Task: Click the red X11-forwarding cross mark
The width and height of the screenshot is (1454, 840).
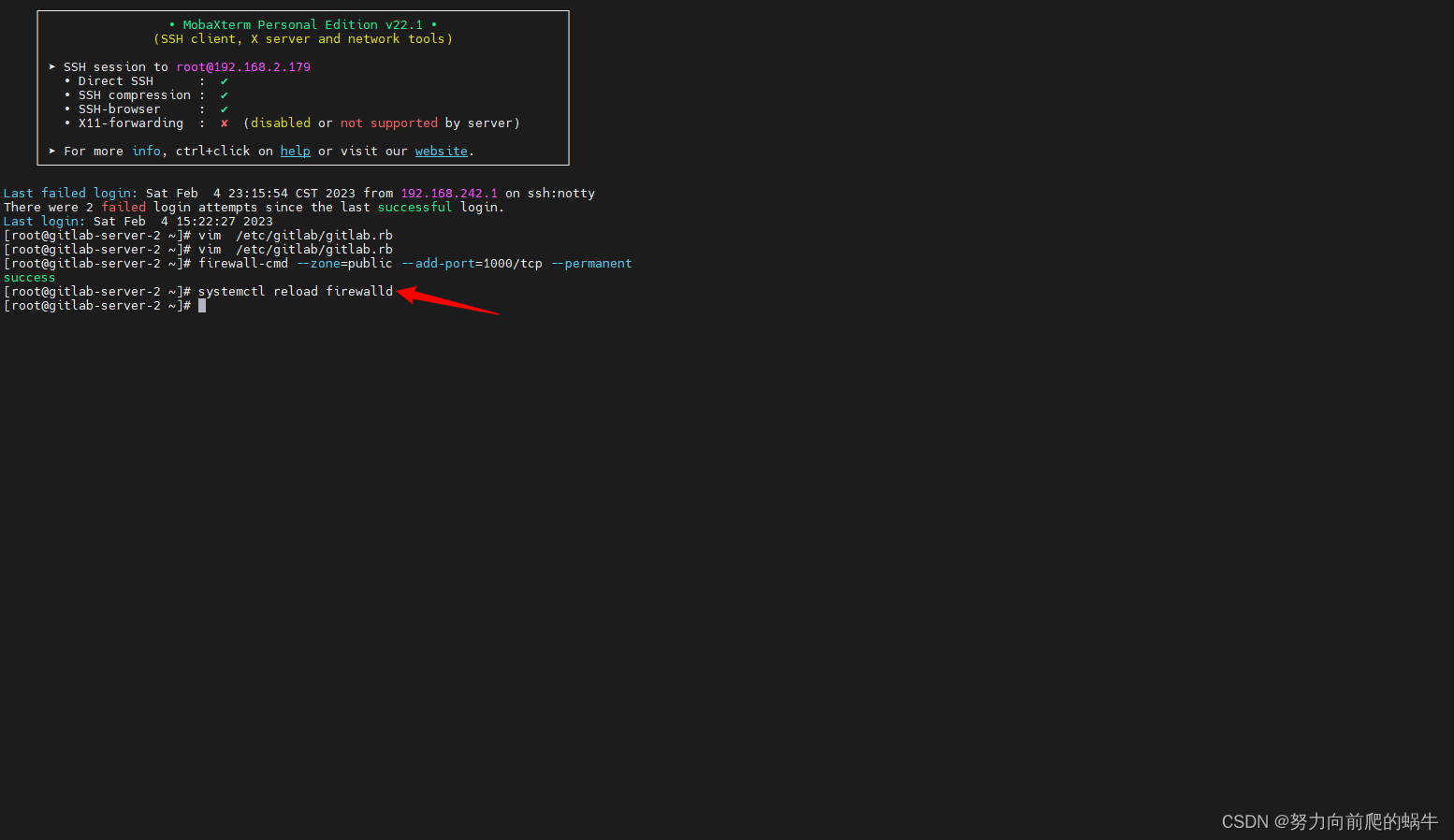Action: click(225, 123)
